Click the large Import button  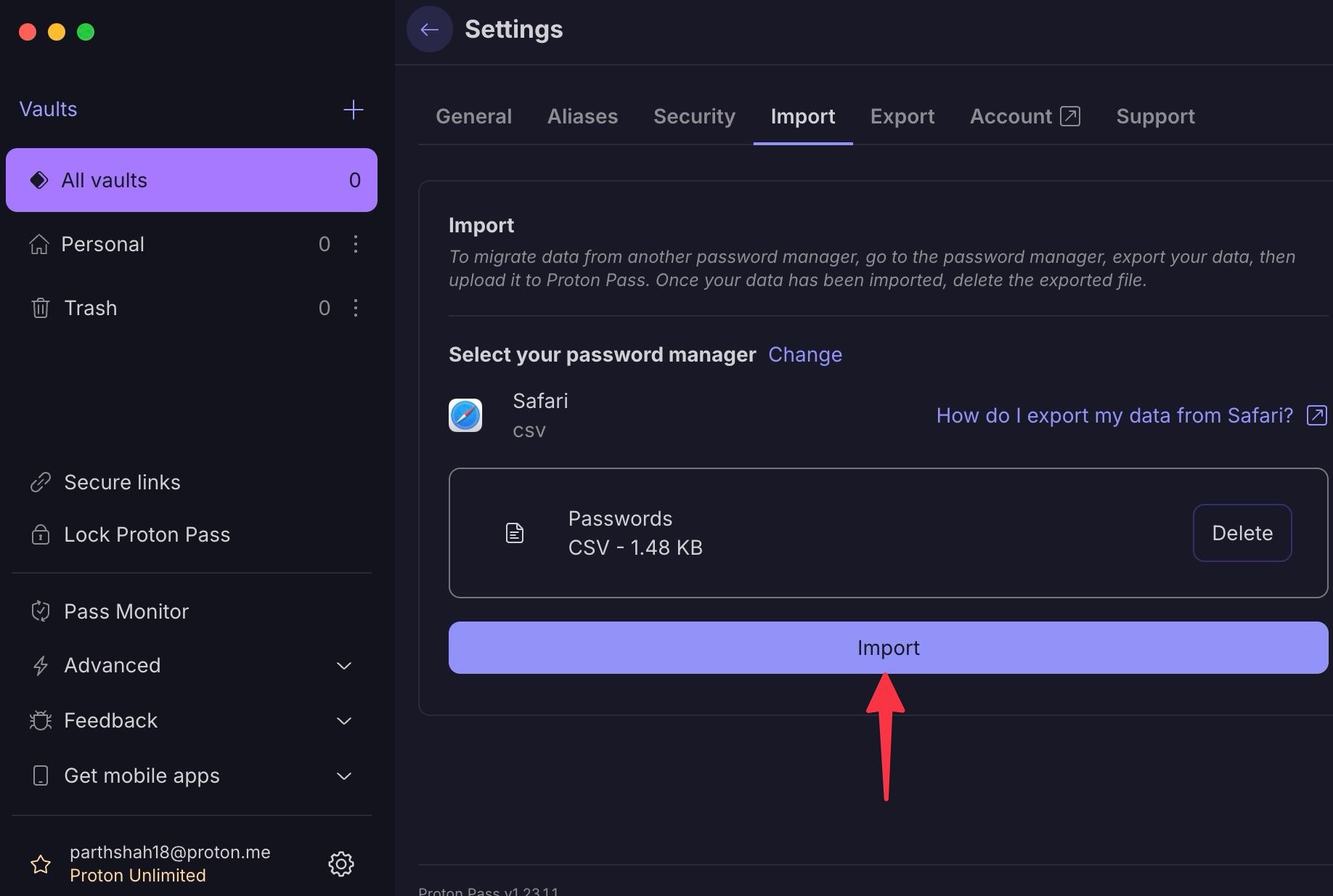pos(888,648)
